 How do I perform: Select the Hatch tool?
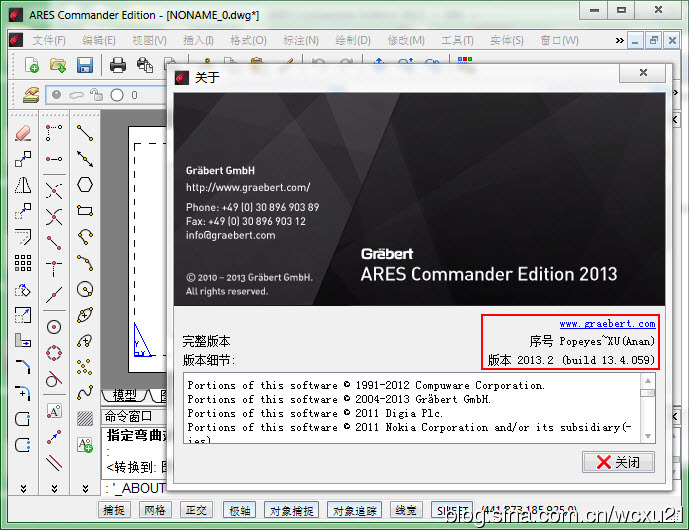(85, 419)
